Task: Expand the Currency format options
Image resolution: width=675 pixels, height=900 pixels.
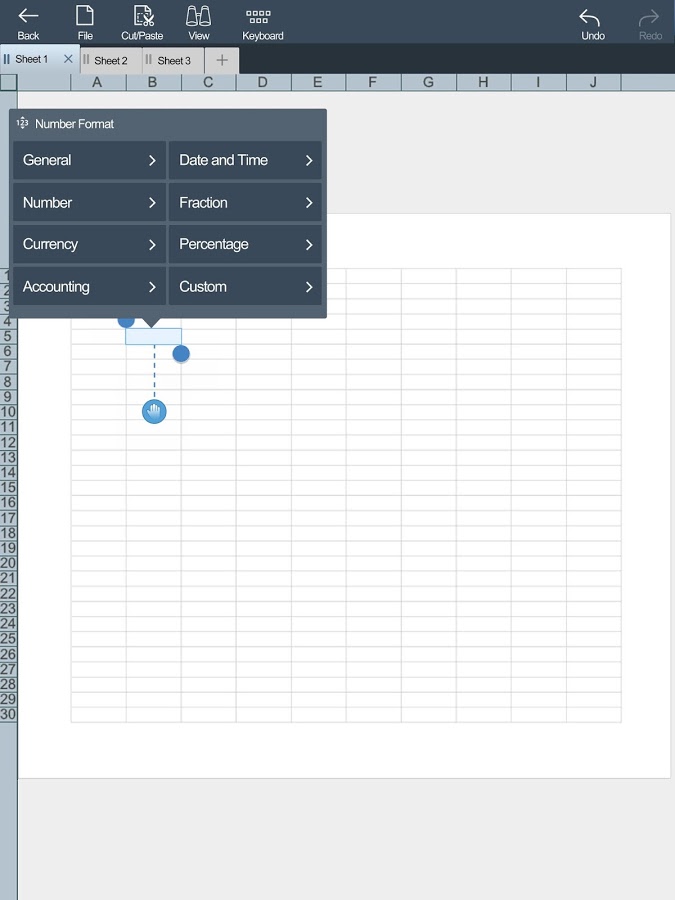Action: point(90,245)
